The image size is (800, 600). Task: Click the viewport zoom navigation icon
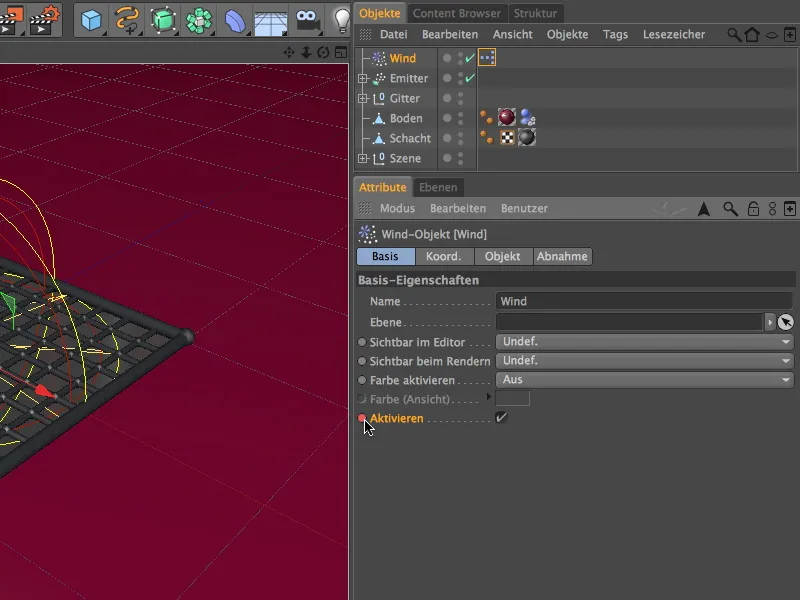pyautogui.click(x=306, y=52)
